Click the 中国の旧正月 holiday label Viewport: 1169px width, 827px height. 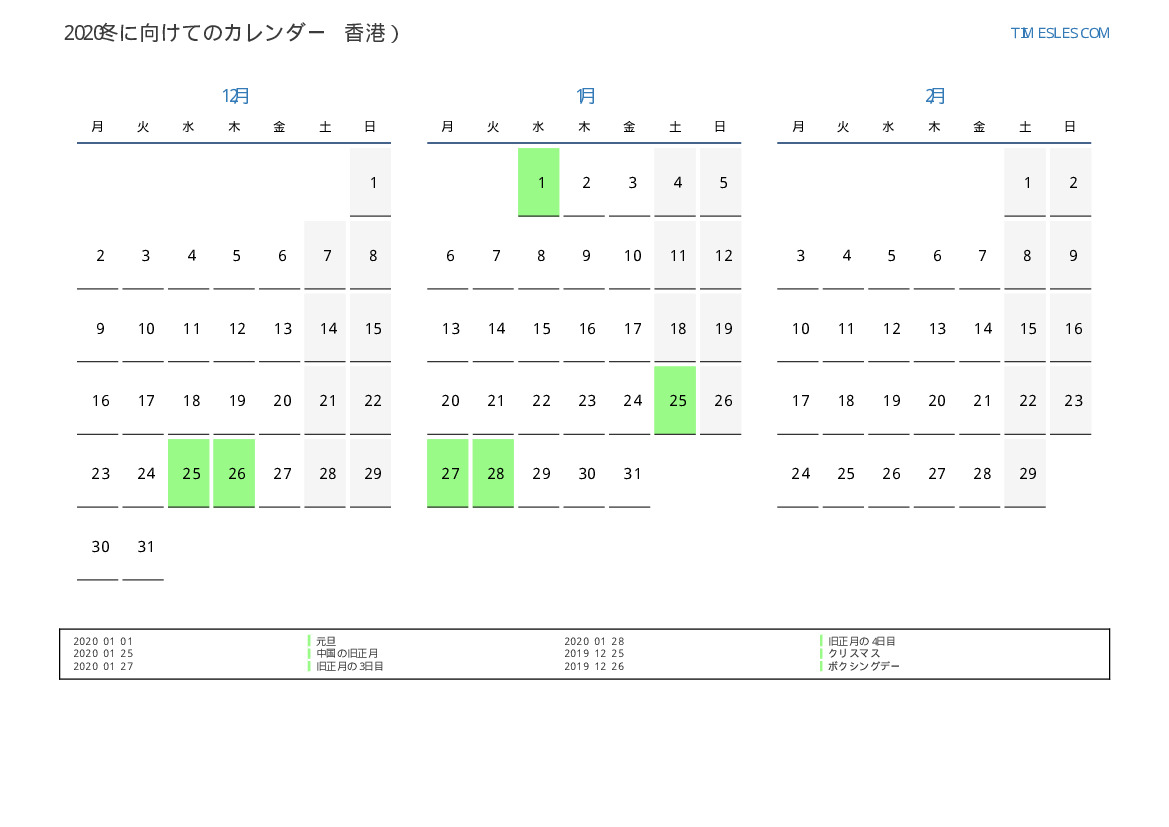click(347, 654)
